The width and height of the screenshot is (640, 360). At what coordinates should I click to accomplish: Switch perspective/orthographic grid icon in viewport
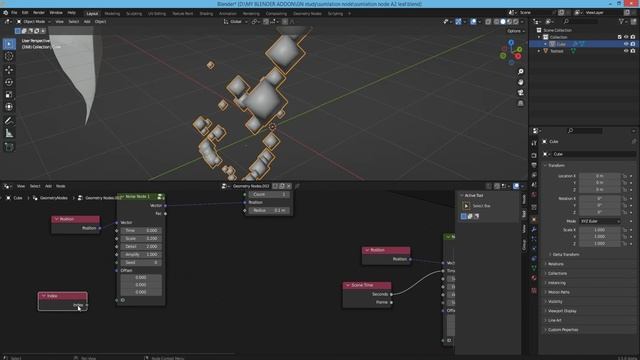tap(520, 103)
